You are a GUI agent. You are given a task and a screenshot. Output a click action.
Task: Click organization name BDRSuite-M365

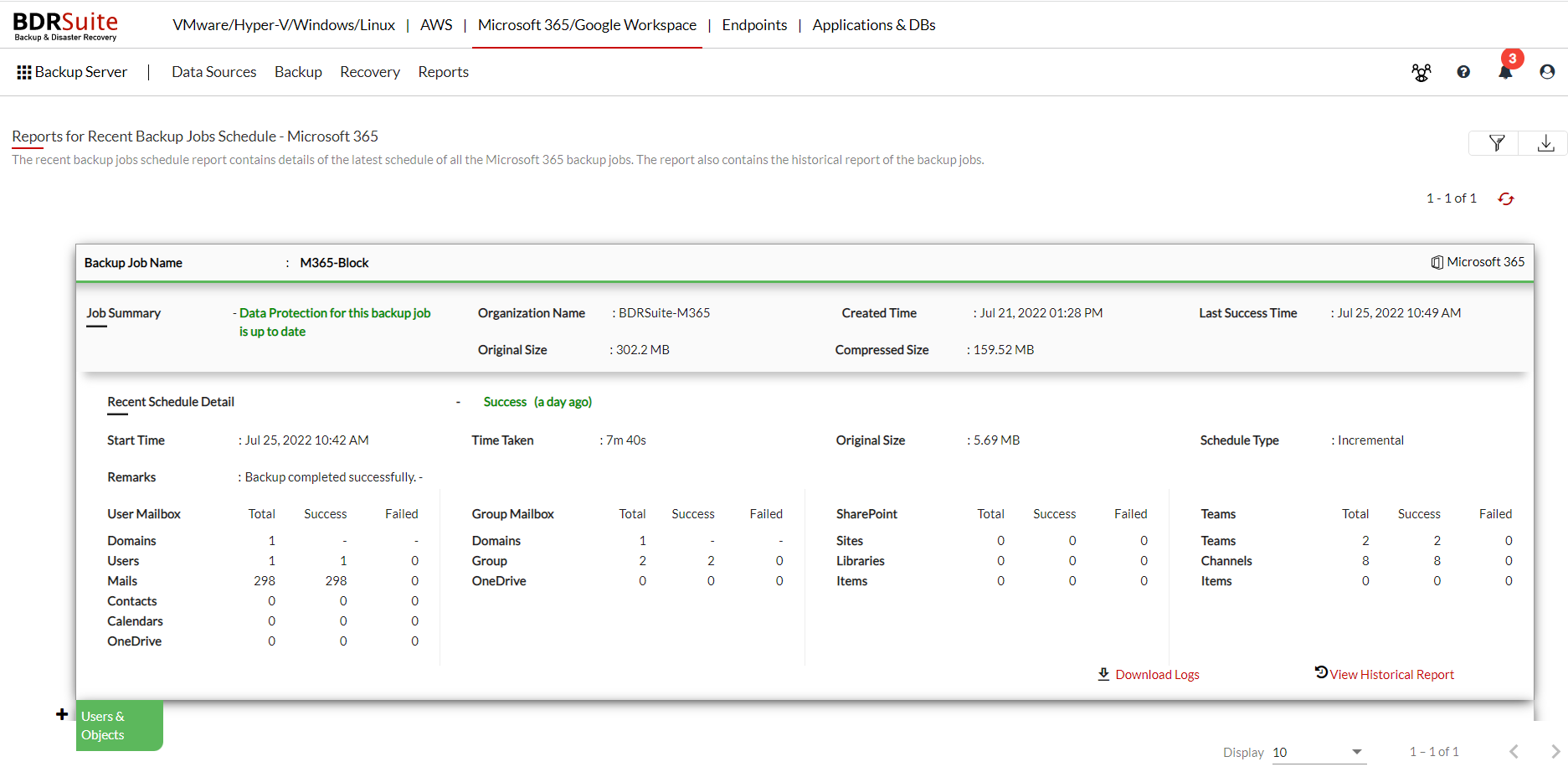click(664, 313)
